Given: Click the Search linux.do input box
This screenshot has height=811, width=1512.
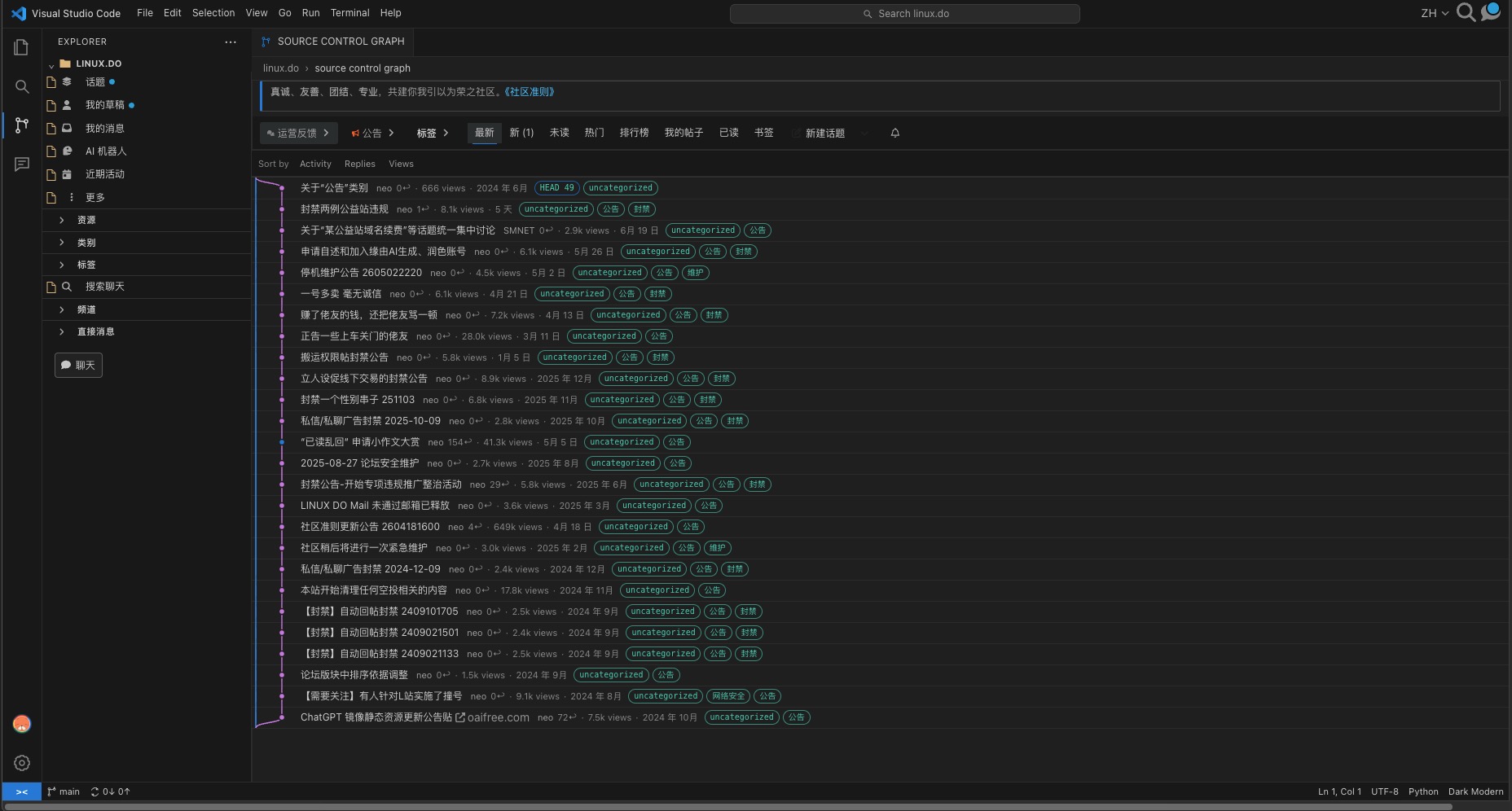Looking at the screenshot, I should pos(905,14).
